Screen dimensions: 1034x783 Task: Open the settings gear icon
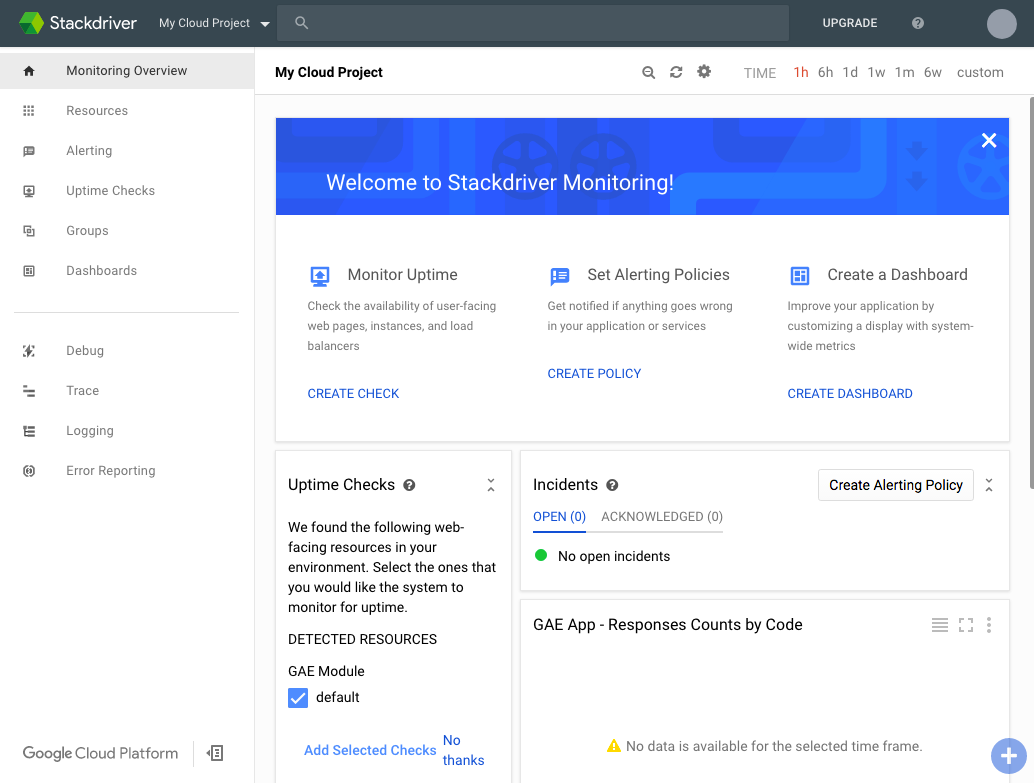(x=704, y=71)
